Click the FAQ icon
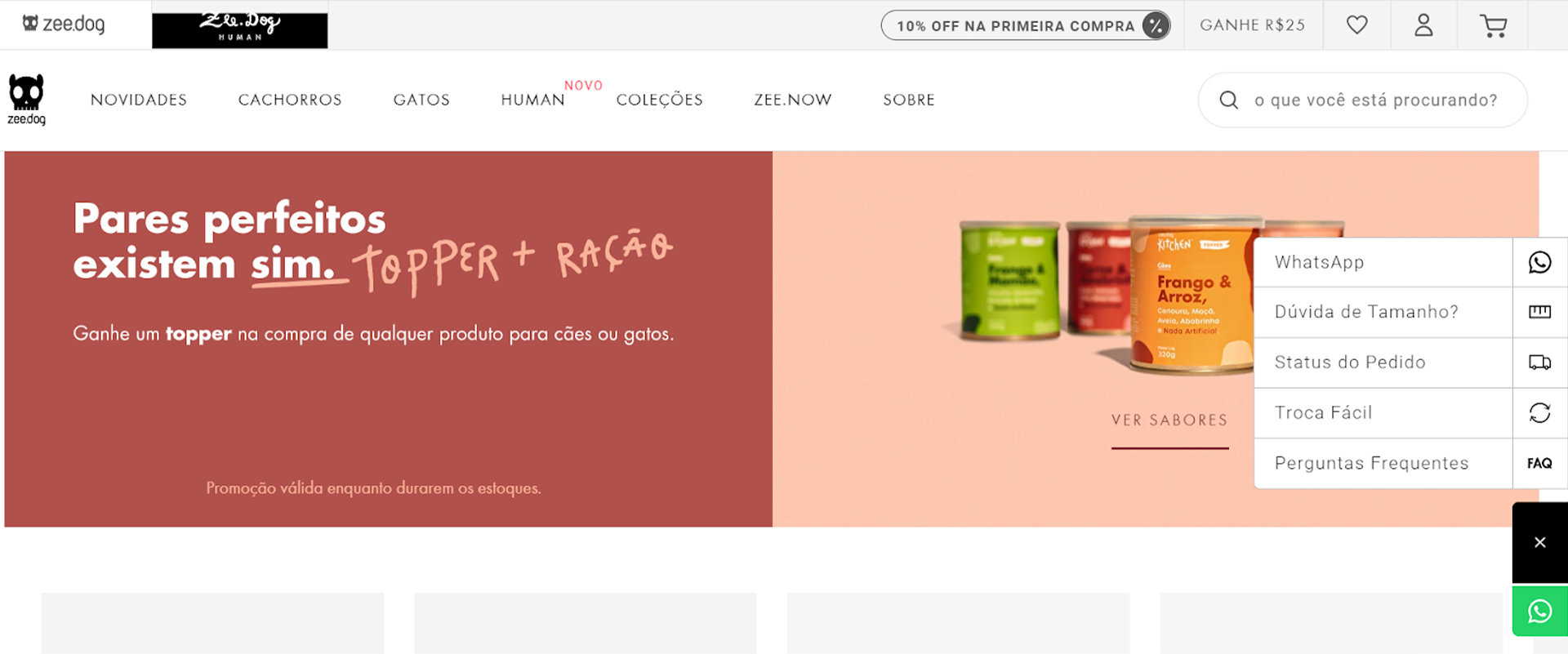Screen dimensions: 1568x654 point(1539,463)
